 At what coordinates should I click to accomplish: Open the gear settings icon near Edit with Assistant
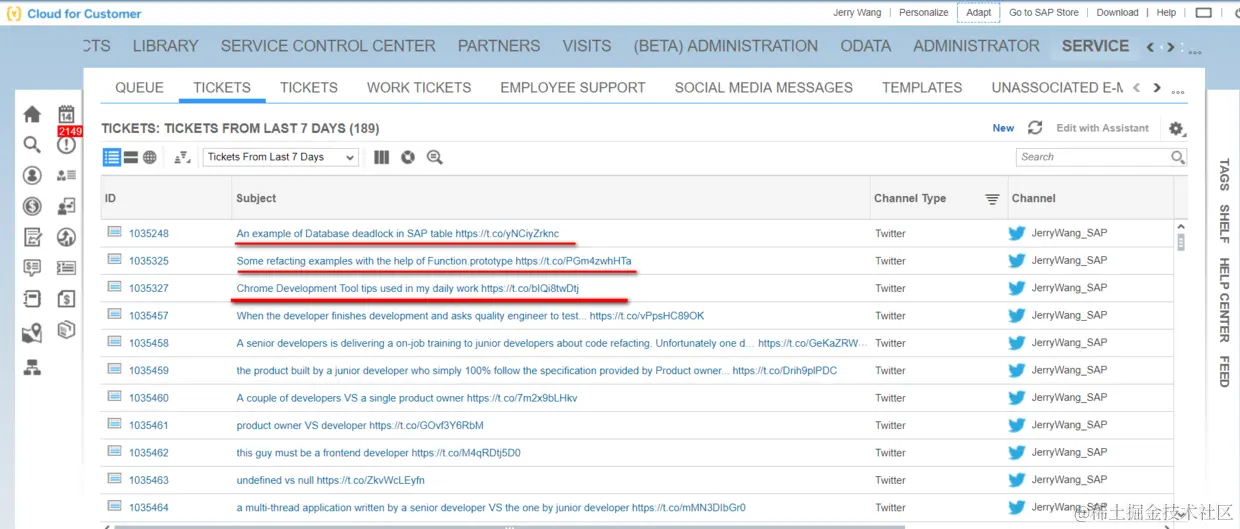point(1176,129)
